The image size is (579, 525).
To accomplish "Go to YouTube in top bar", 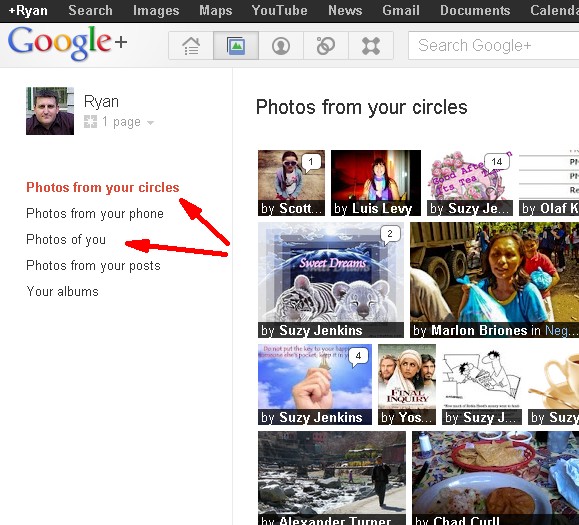I will tap(280, 10).
